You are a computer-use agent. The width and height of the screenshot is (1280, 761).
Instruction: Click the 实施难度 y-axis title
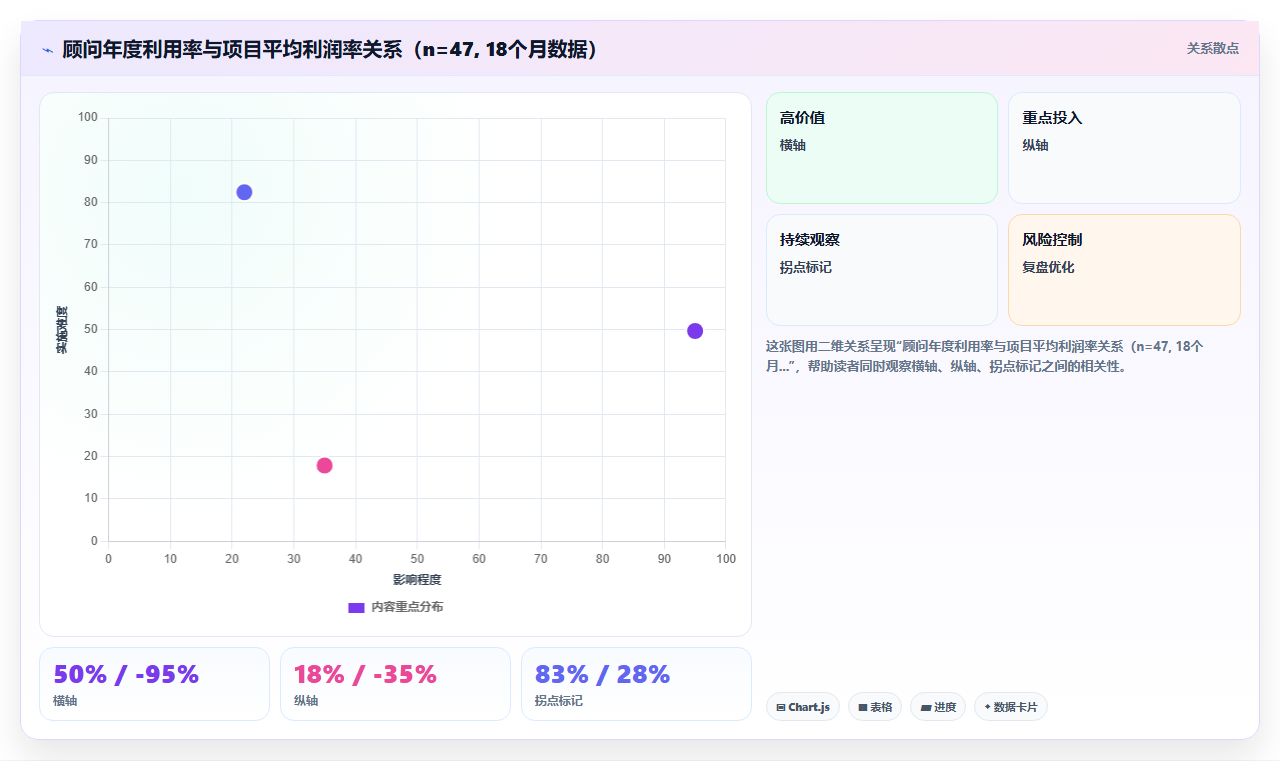[x=62, y=330]
